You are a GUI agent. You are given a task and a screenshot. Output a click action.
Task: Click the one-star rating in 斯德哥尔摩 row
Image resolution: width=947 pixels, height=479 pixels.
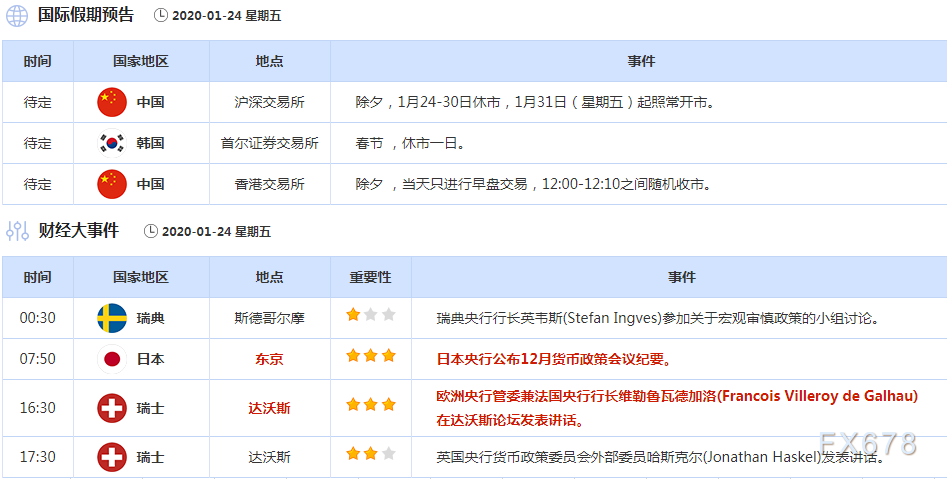(x=371, y=315)
